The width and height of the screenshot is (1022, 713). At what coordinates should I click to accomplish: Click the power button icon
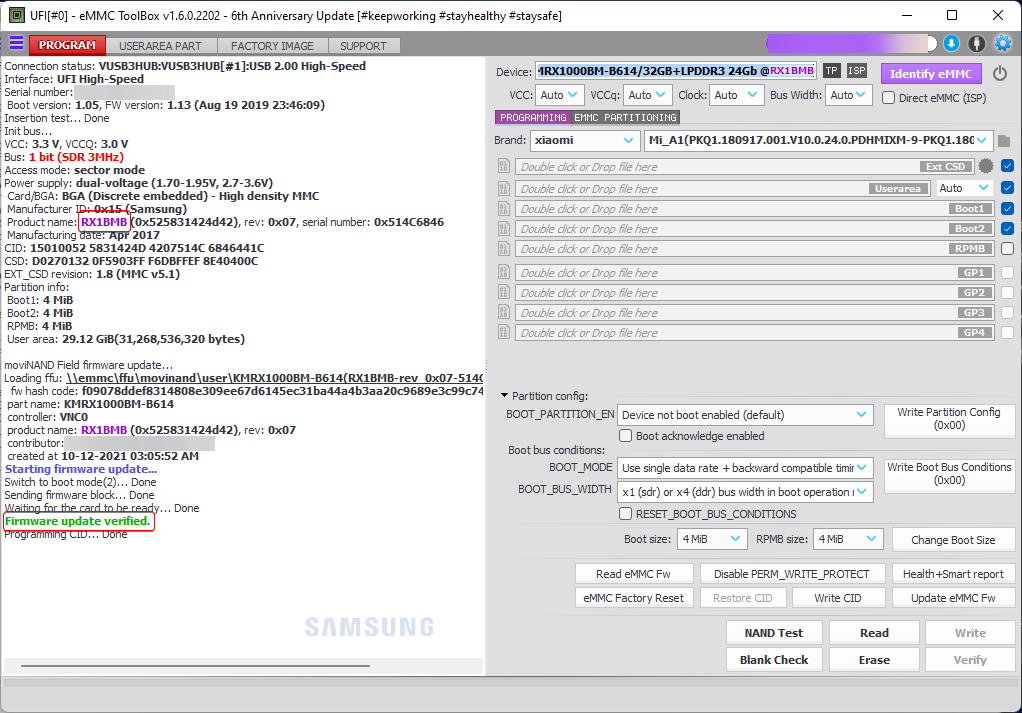pyautogui.click(x=1000, y=73)
